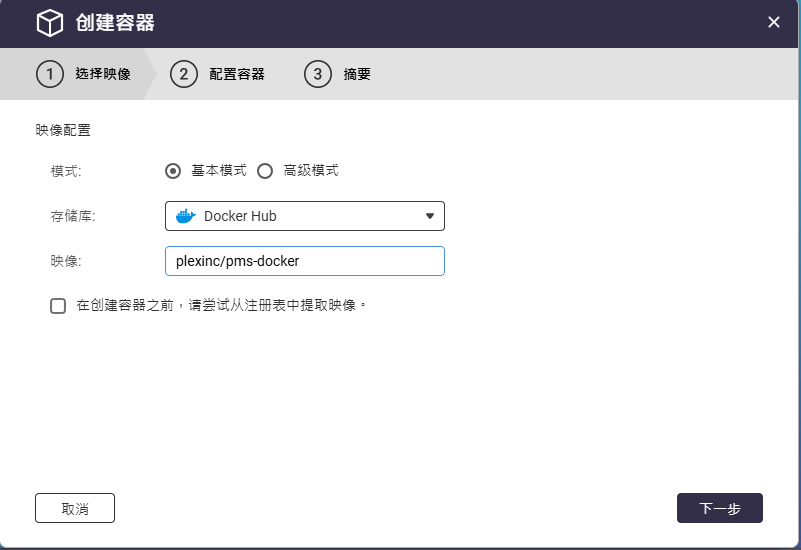Select 高级模式 radio button
Image resolution: width=801 pixels, height=550 pixels.
(x=265, y=171)
